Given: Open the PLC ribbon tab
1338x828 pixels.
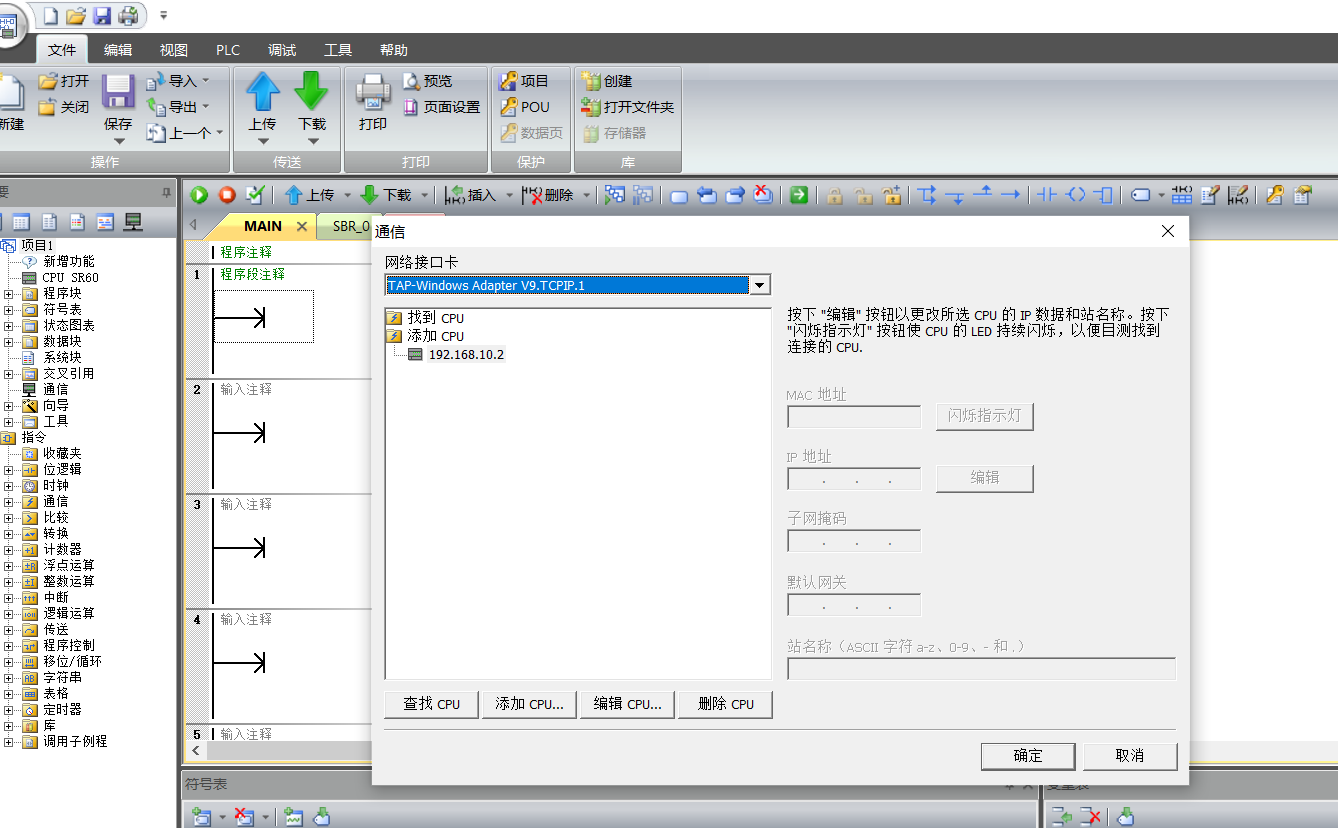Looking at the screenshot, I should pyautogui.click(x=227, y=50).
